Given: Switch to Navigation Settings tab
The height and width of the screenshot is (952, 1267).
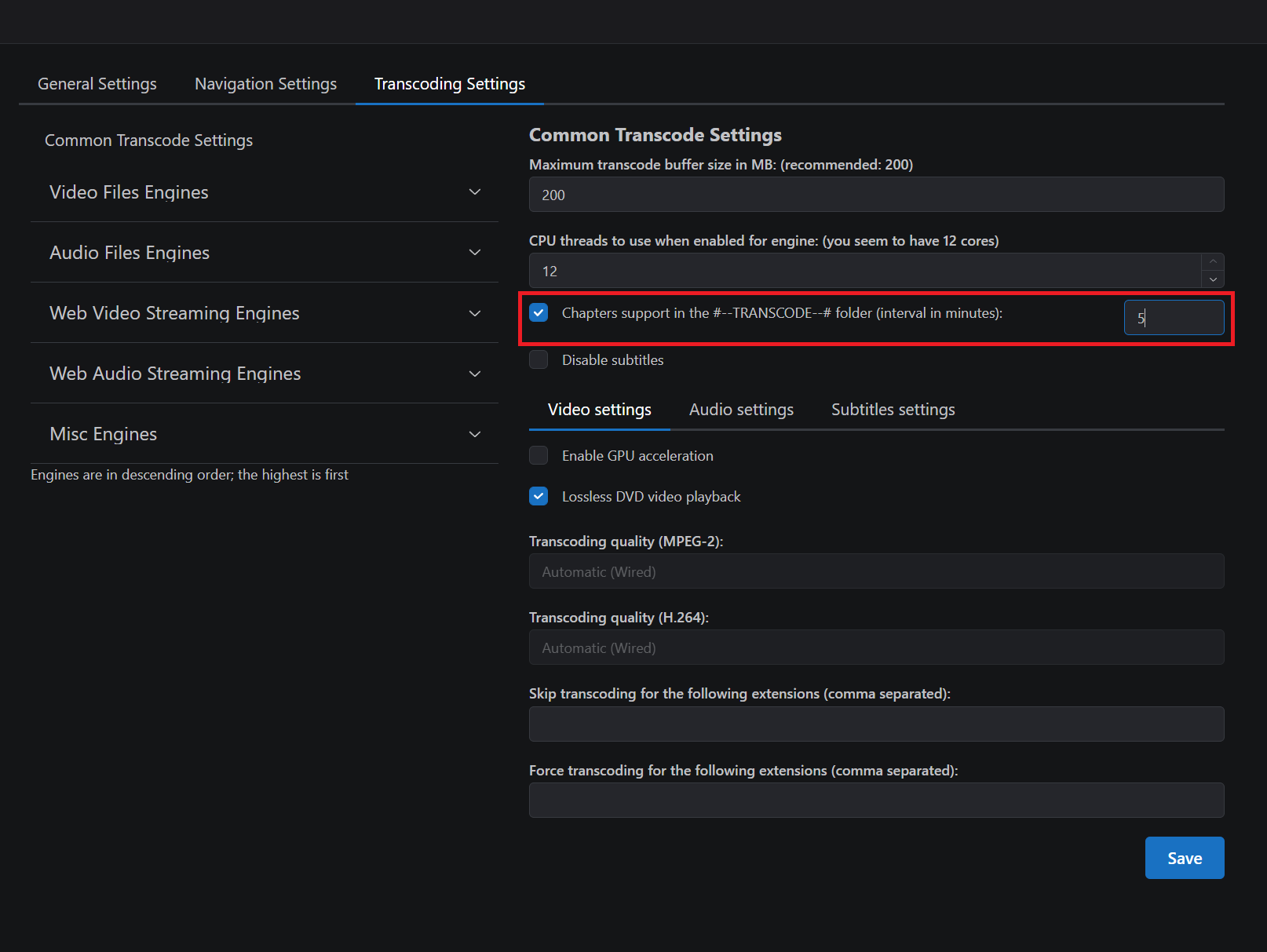Looking at the screenshot, I should pyautogui.click(x=265, y=84).
